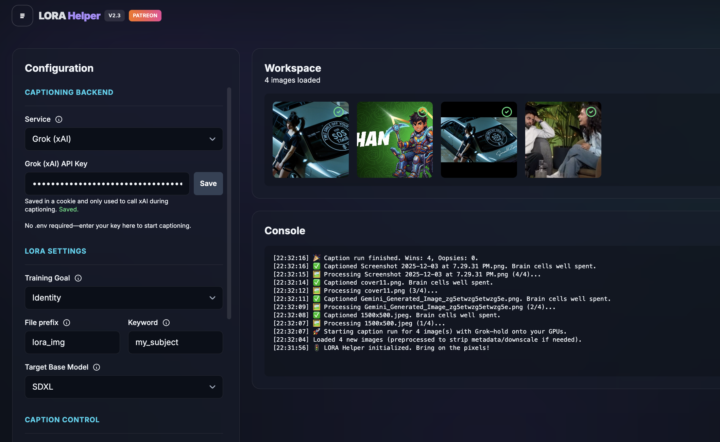Click the 'No .env required' hint text
The image size is (720, 442).
(108, 226)
